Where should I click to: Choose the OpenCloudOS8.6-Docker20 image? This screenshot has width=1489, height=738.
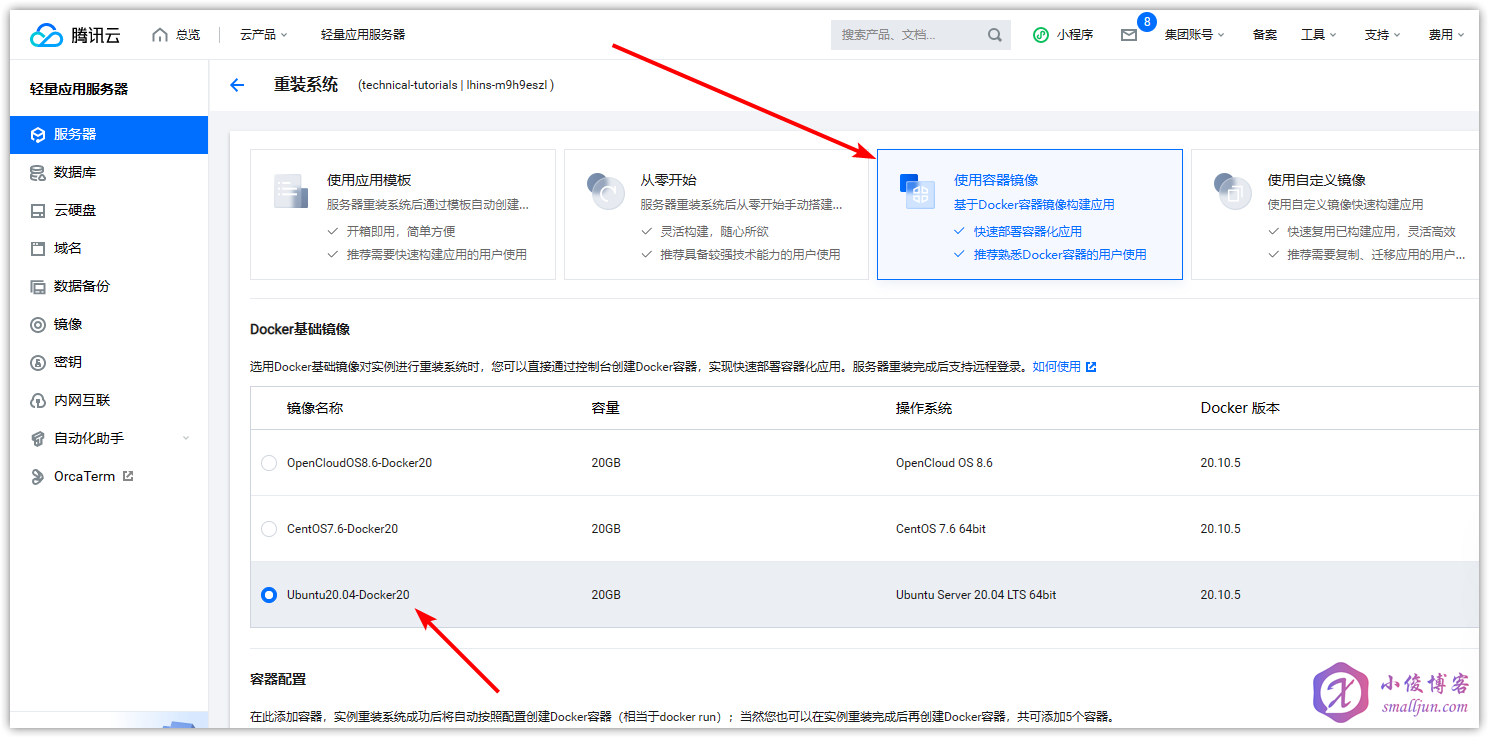pyautogui.click(x=268, y=462)
